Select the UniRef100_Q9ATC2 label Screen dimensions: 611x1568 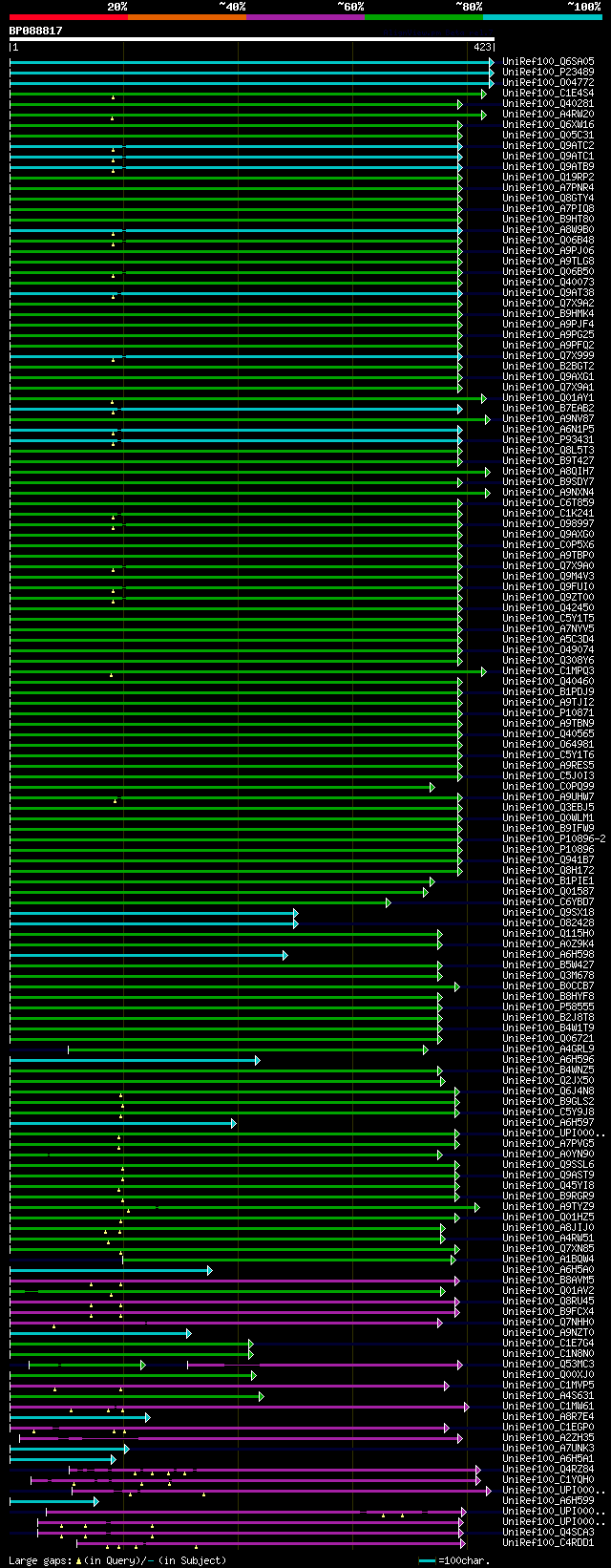click(x=548, y=146)
